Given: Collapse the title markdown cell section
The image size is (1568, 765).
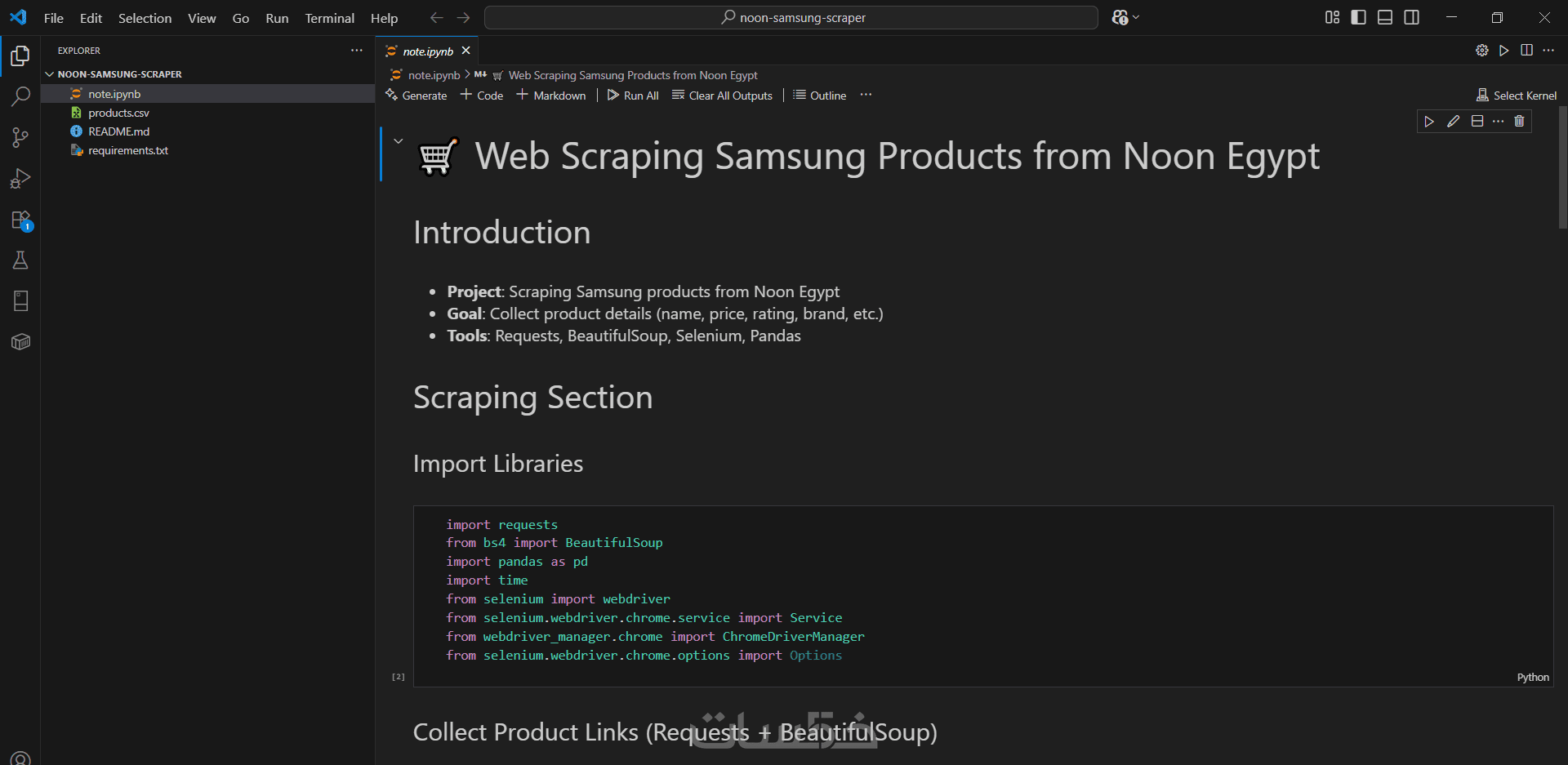Looking at the screenshot, I should [x=399, y=141].
